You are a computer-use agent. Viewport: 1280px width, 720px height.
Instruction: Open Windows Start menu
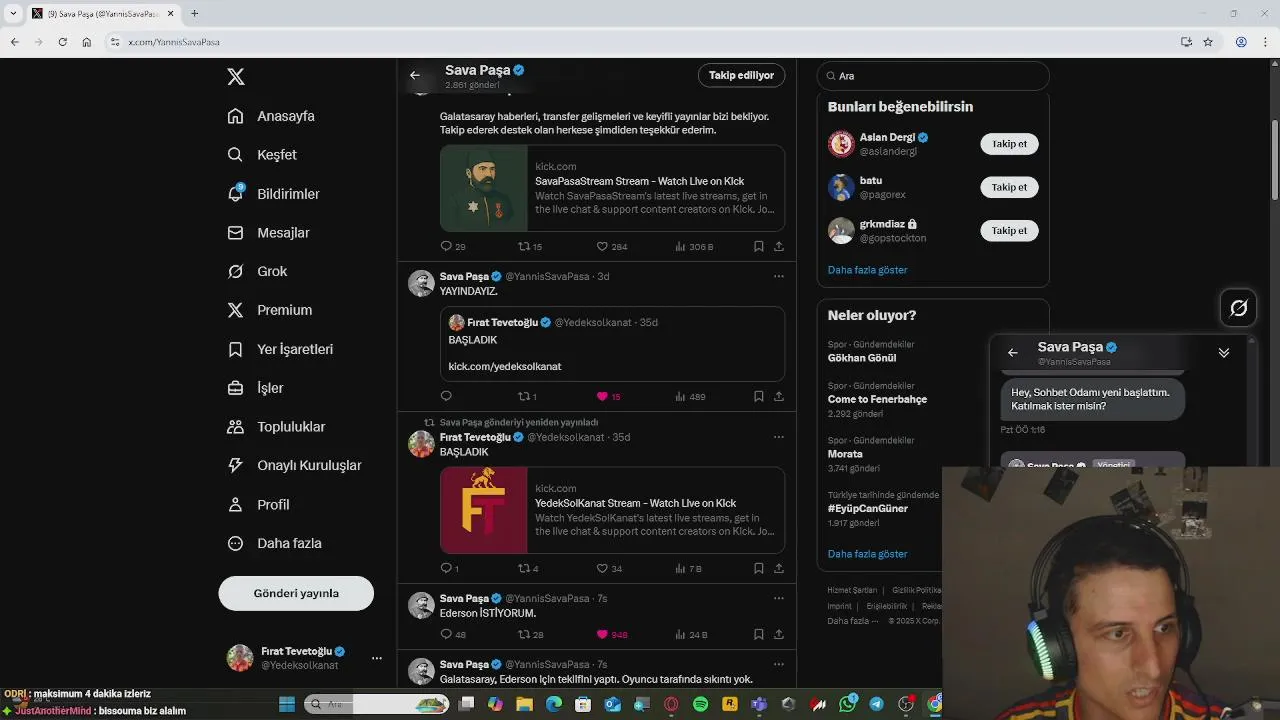287,705
